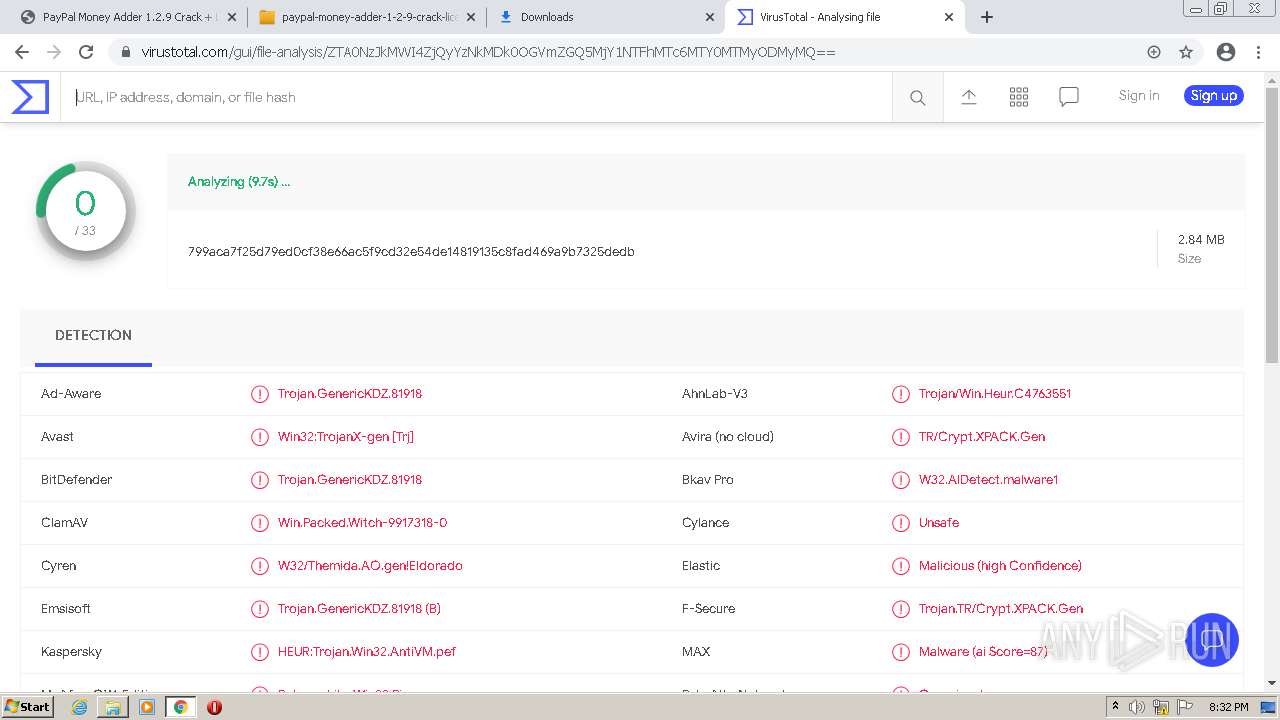This screenshot has height=720, width=1280.
Task: Show hidden system tray icons
Action: click(1115, 707)
